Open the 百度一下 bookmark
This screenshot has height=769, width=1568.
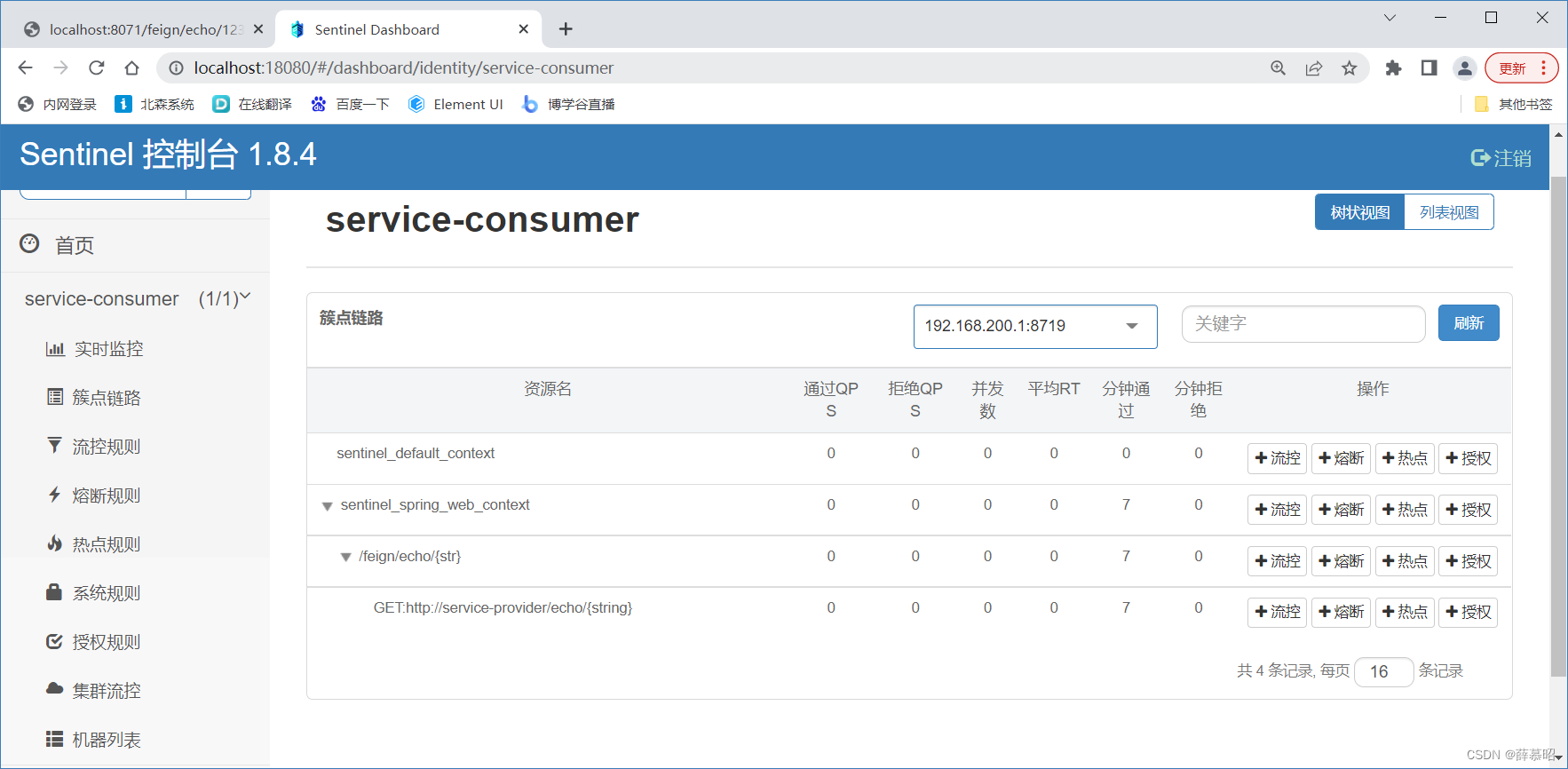click(350, 104)
